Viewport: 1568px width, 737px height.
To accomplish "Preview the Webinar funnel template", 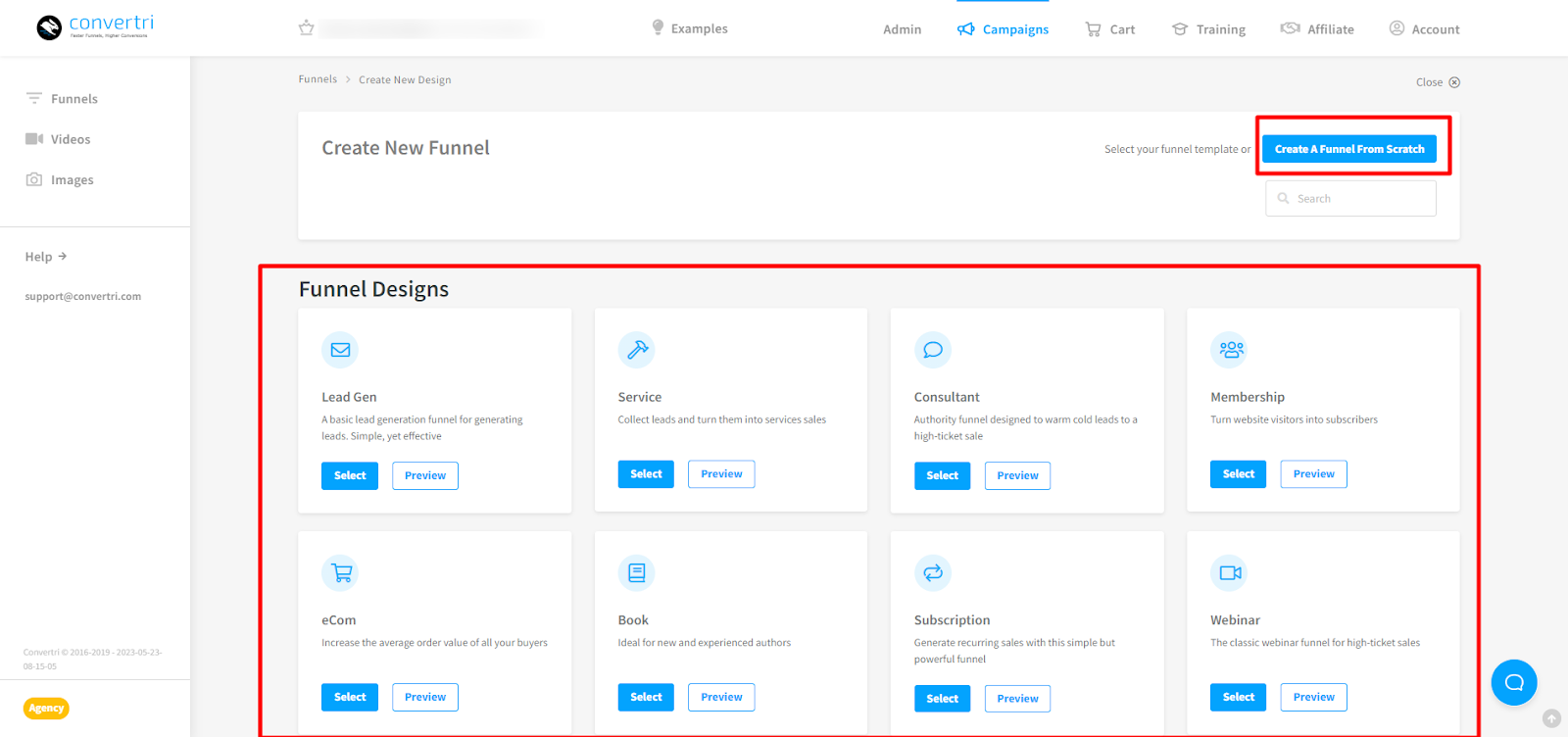I will (1313, 697).
